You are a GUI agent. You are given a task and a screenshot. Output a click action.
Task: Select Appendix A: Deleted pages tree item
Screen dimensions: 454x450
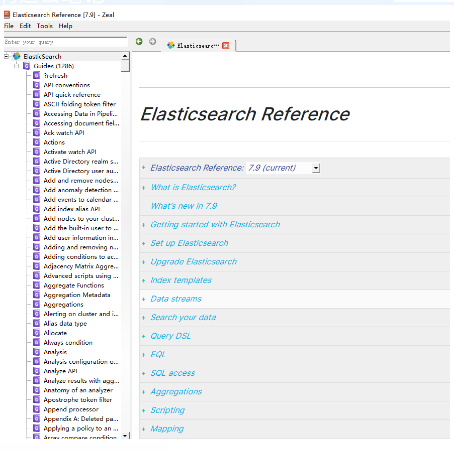coord(81,419)
